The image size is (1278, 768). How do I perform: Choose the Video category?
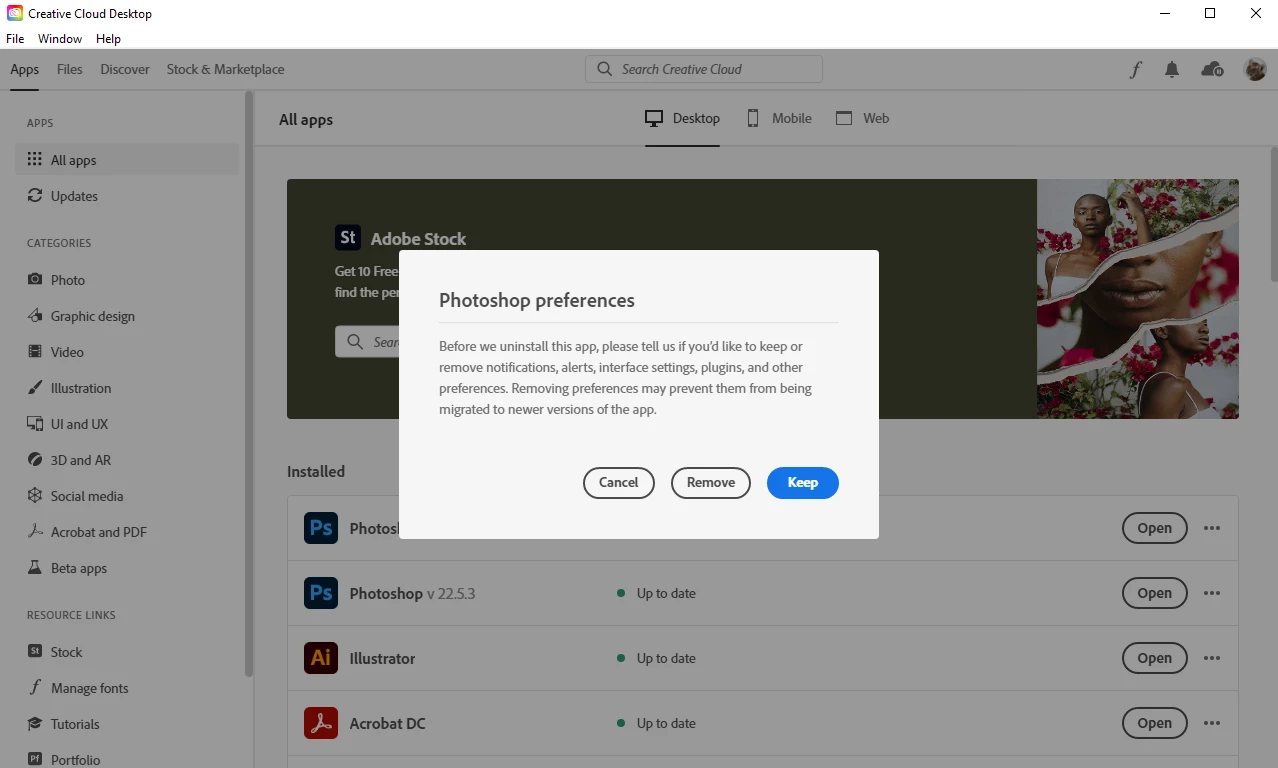tap(127, 352)
